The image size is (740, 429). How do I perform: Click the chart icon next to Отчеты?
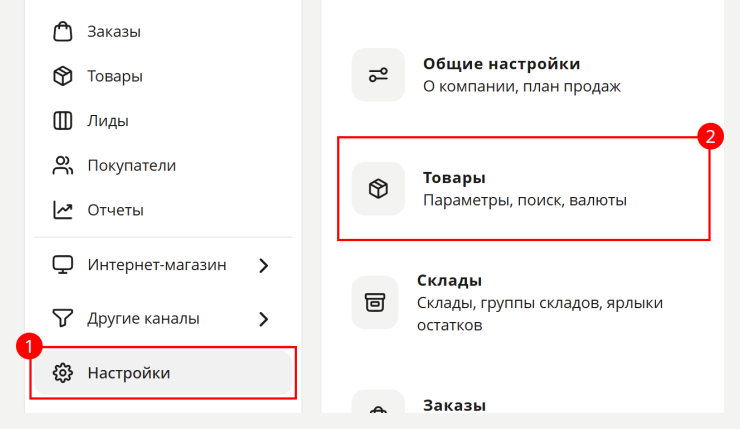tap(62, 210)
